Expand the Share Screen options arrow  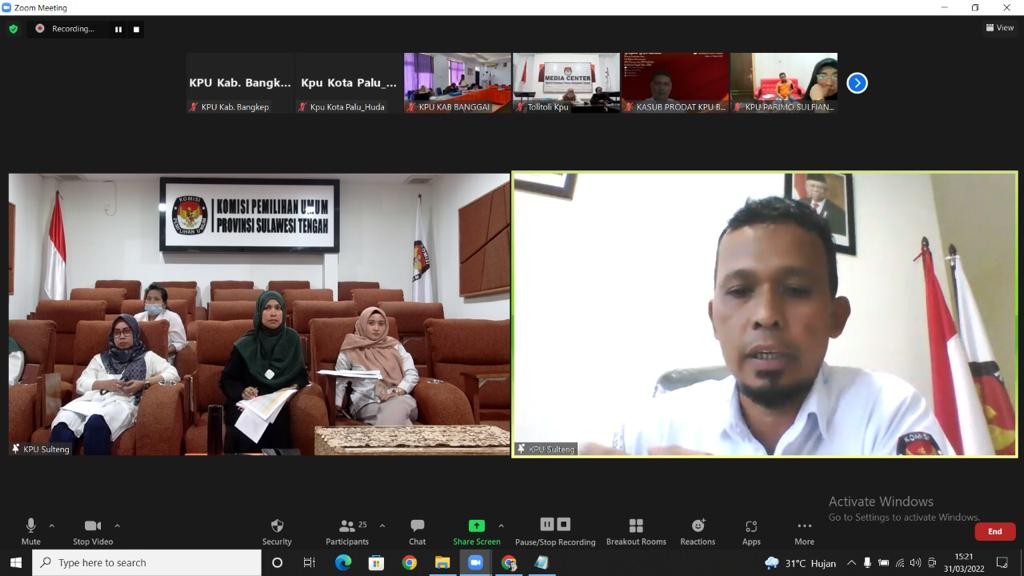[501, 525]
